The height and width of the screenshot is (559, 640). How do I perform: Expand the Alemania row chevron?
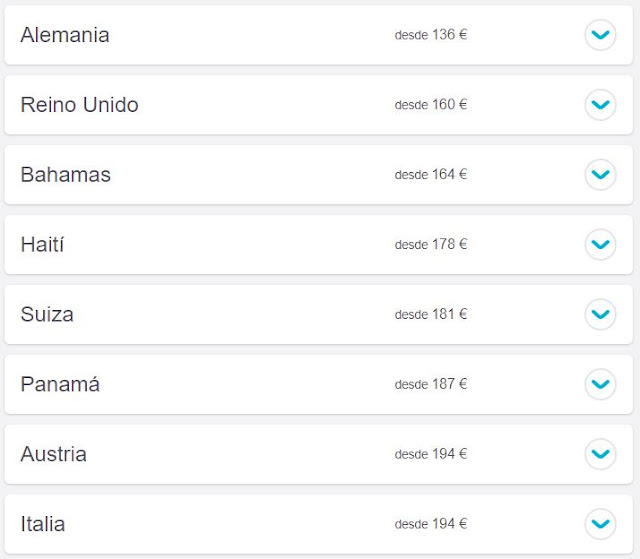coord(600,35)
